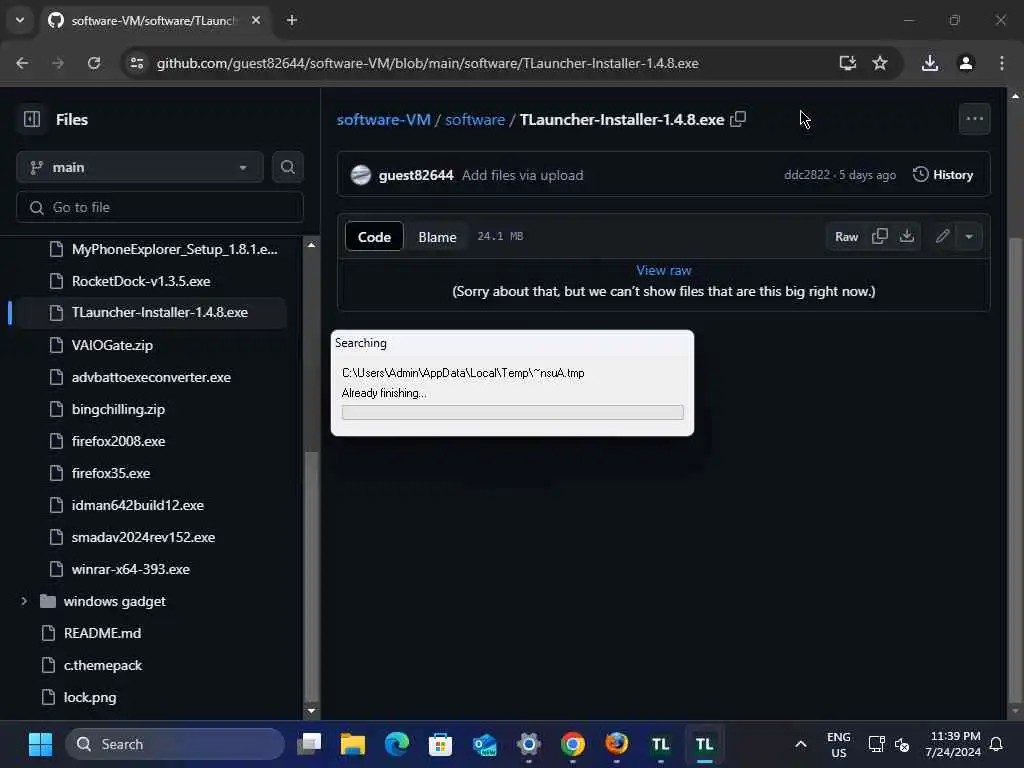Open main branch dropdown
This screenshot has height=768, width=1024.
(139, 167)
